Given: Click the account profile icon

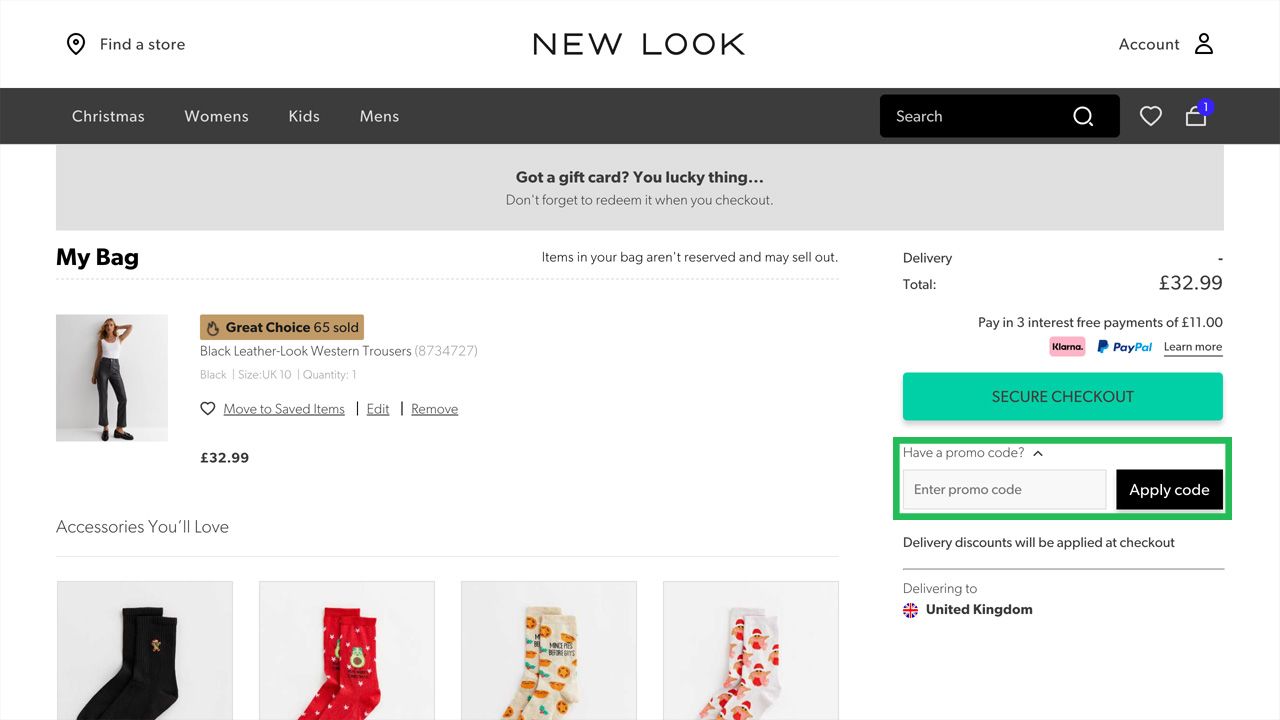Looking at the screenshot, I should (1204, 44).
